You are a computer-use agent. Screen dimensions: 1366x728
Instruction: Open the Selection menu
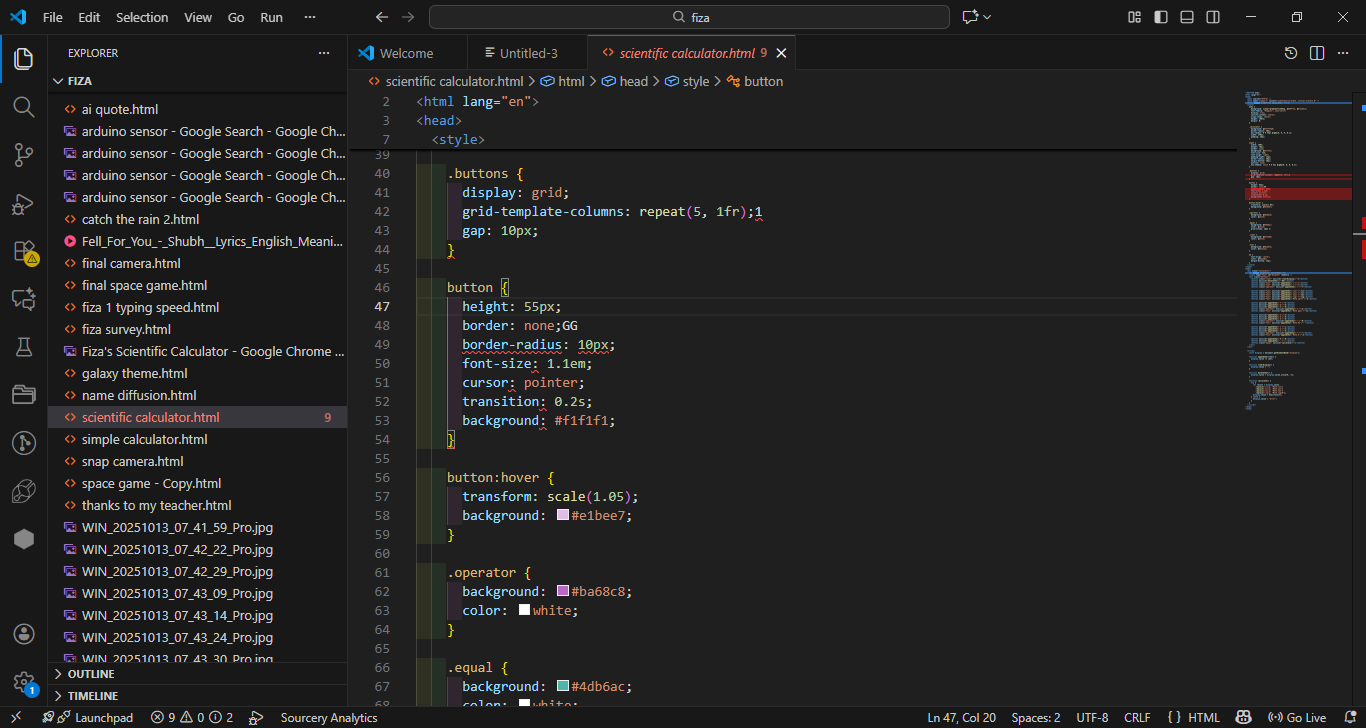click(x=142, y=17)
